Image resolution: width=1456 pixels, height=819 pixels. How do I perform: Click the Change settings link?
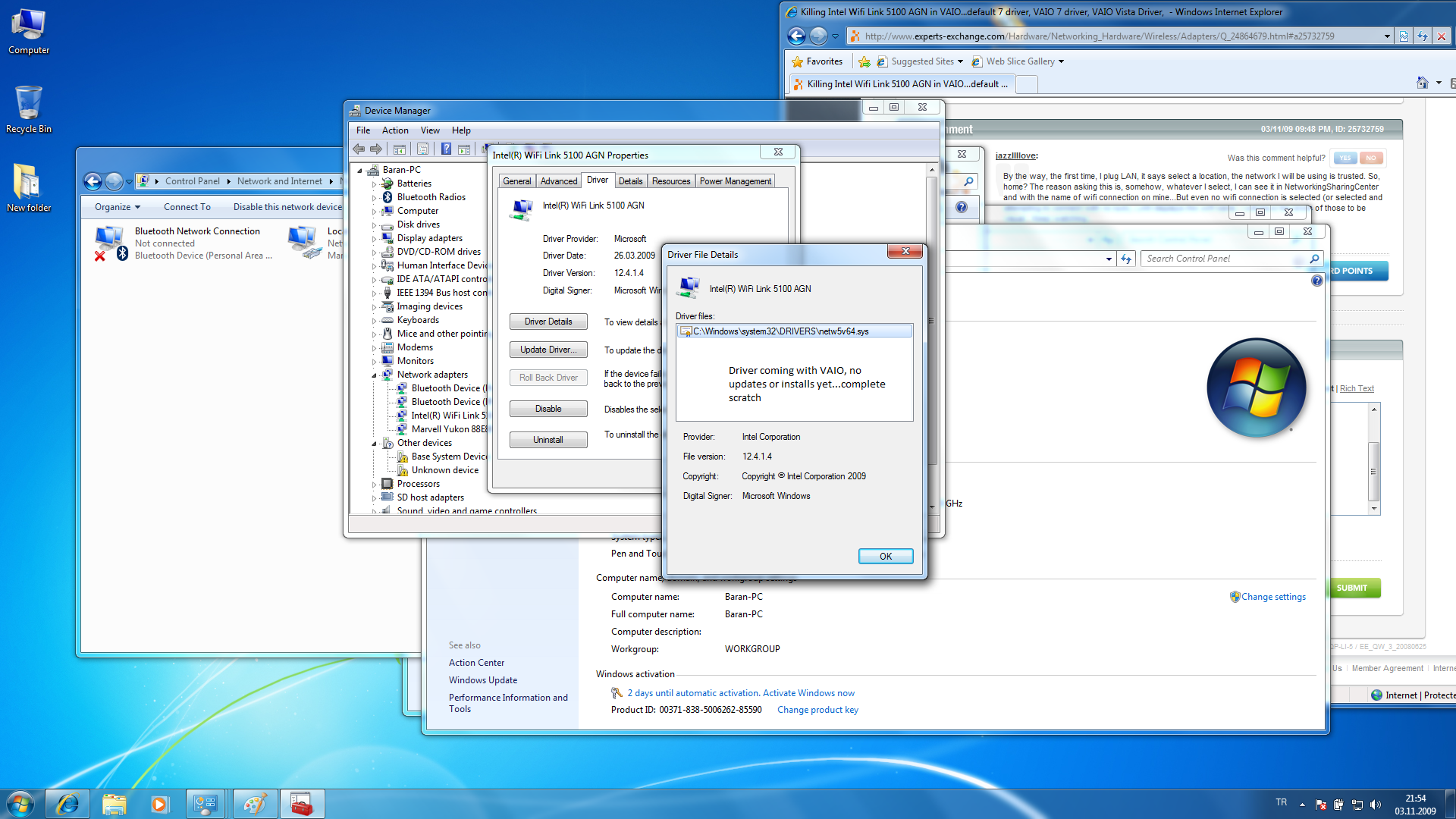[1273, 597]
